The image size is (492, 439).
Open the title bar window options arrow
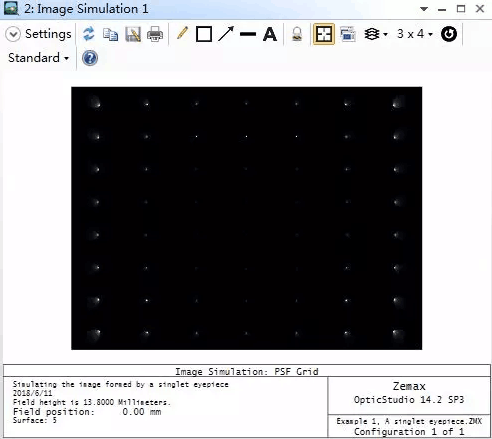424,9
